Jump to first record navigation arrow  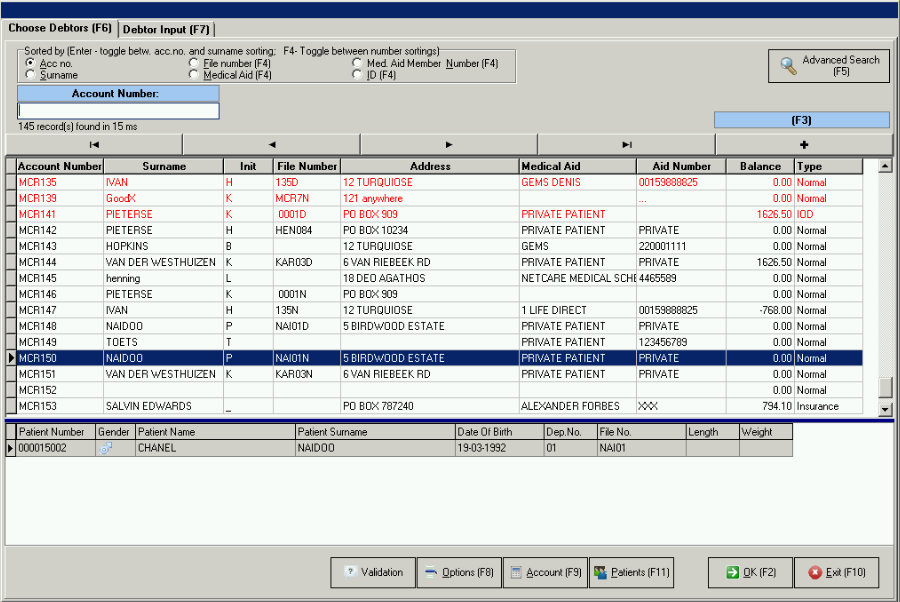[94, 144]
